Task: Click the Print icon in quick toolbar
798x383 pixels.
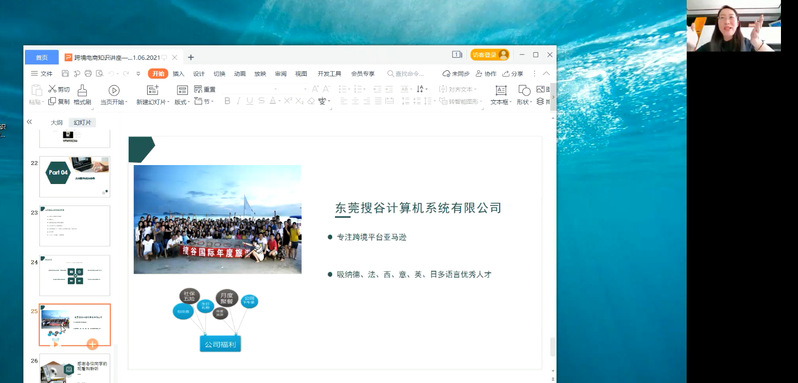Action: pyautogui.click(x=88, y=74)
